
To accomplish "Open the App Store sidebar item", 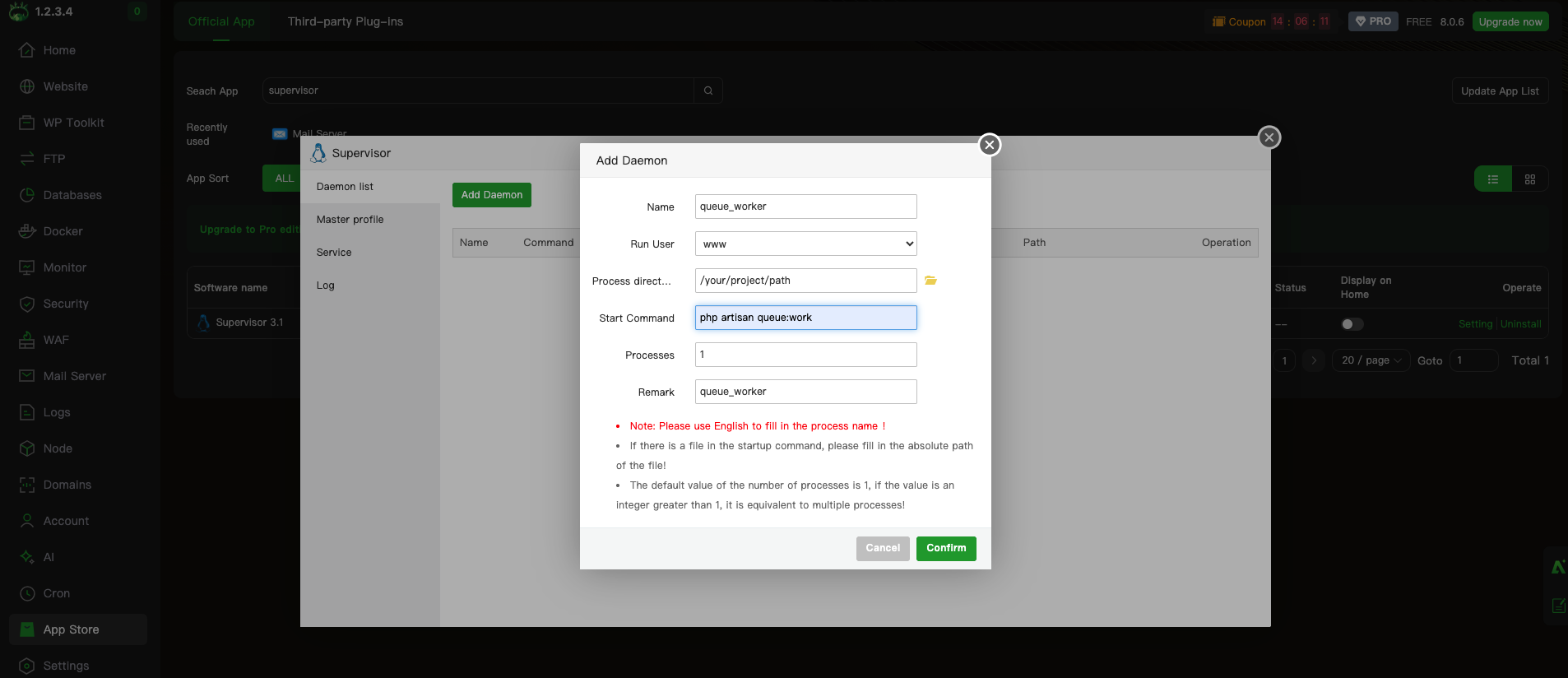I will click(x=78, y=629).
